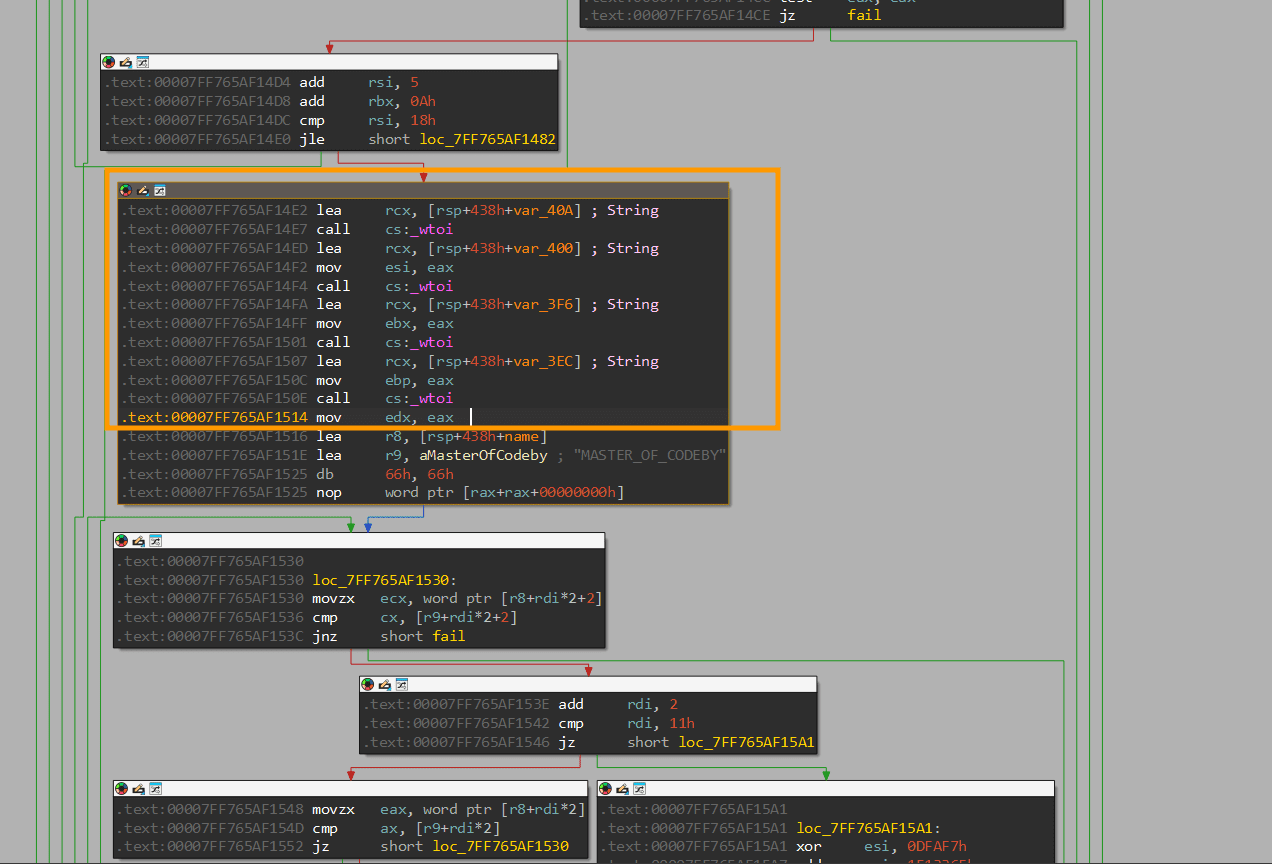Set node color of the 'add rsi, 5' block
1272x864 pixels.
pyautogui.click(x=109, y=62)
